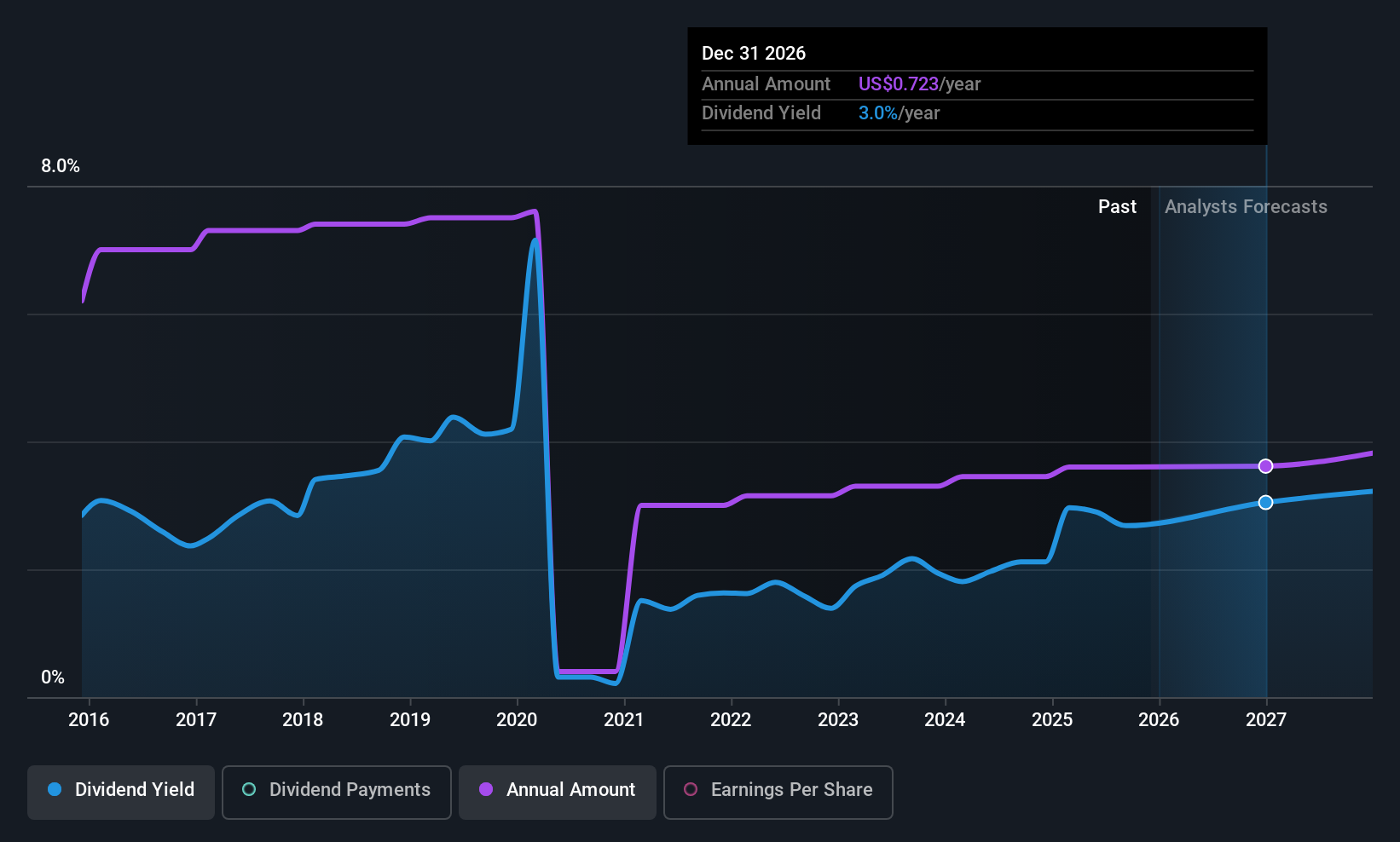Click the 8.0% y-axis label

pyautogui.click(x=61, y=166)
